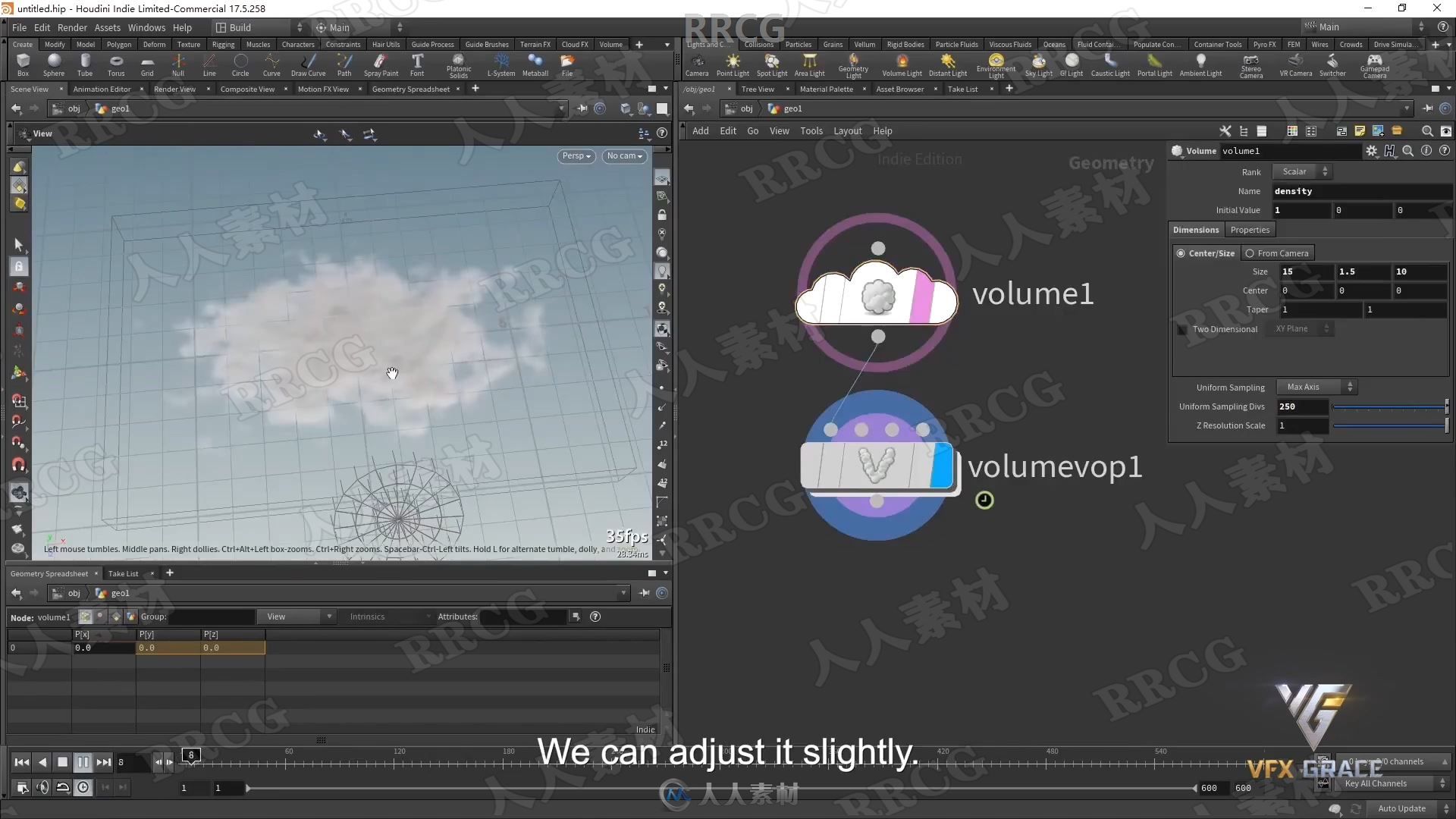Click the Auto Update button

click(x=1401, y=808)
